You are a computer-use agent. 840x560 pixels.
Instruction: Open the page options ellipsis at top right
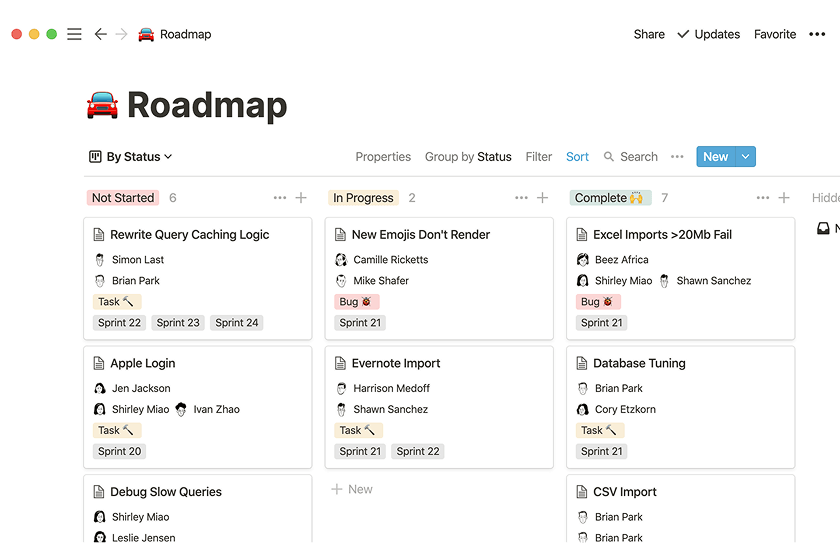[x=817, y=34]
